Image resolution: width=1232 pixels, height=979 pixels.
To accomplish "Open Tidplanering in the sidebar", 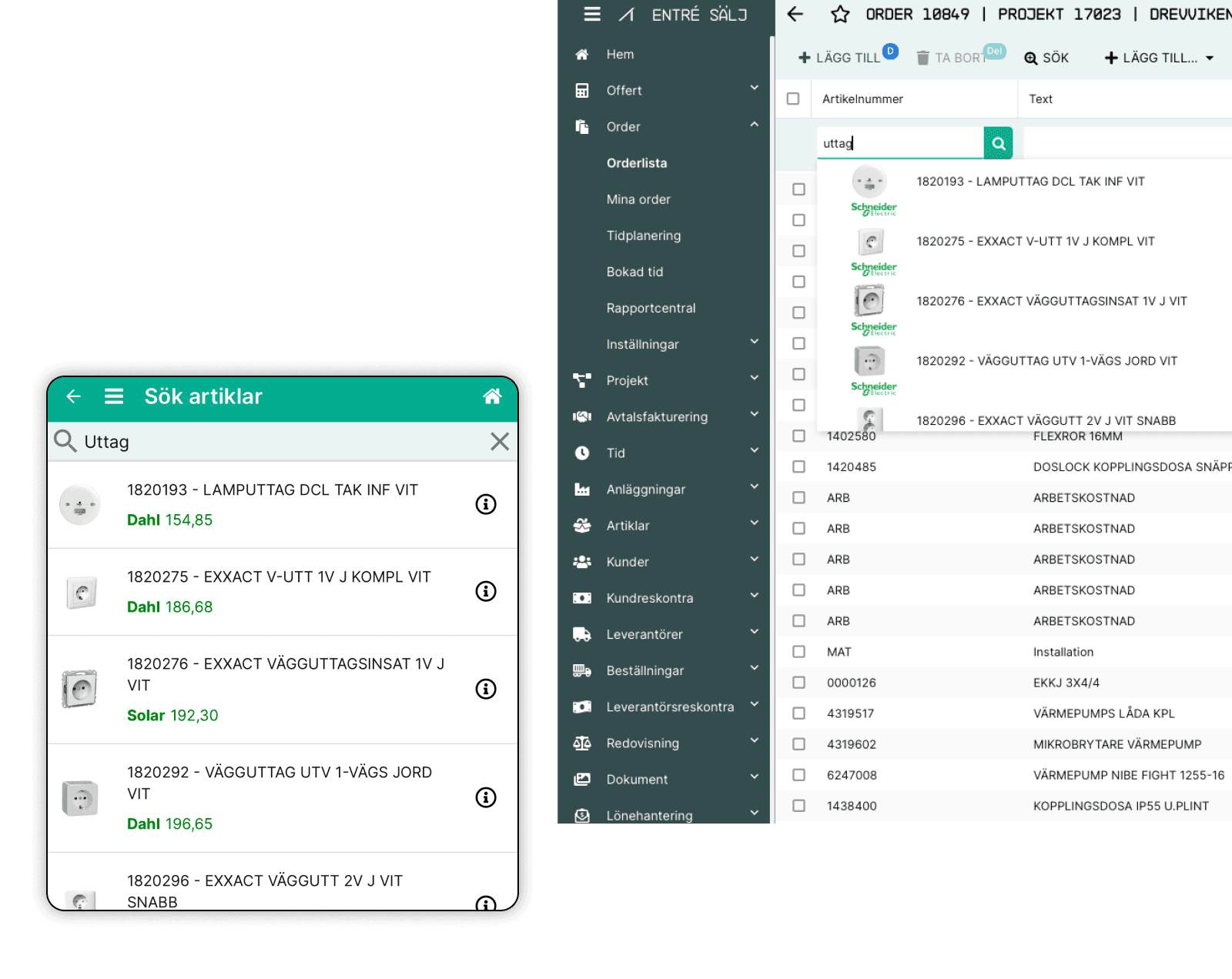I will [644, 236].
